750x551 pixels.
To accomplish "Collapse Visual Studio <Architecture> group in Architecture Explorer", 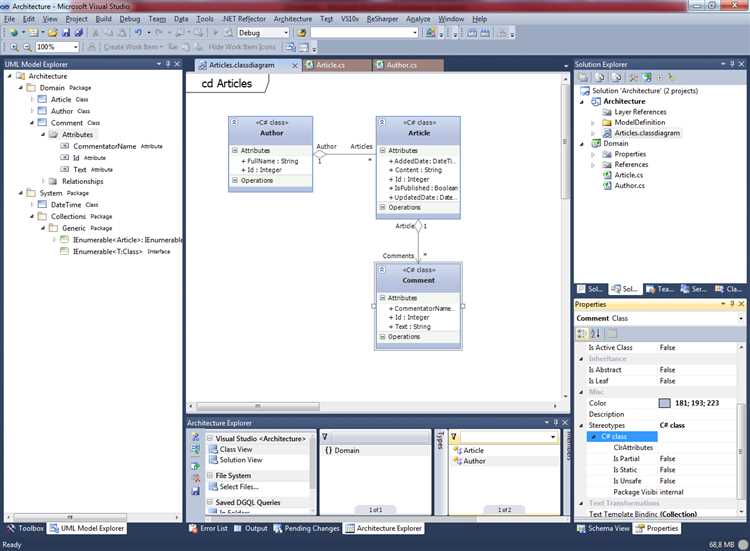I will click(210, 438).
